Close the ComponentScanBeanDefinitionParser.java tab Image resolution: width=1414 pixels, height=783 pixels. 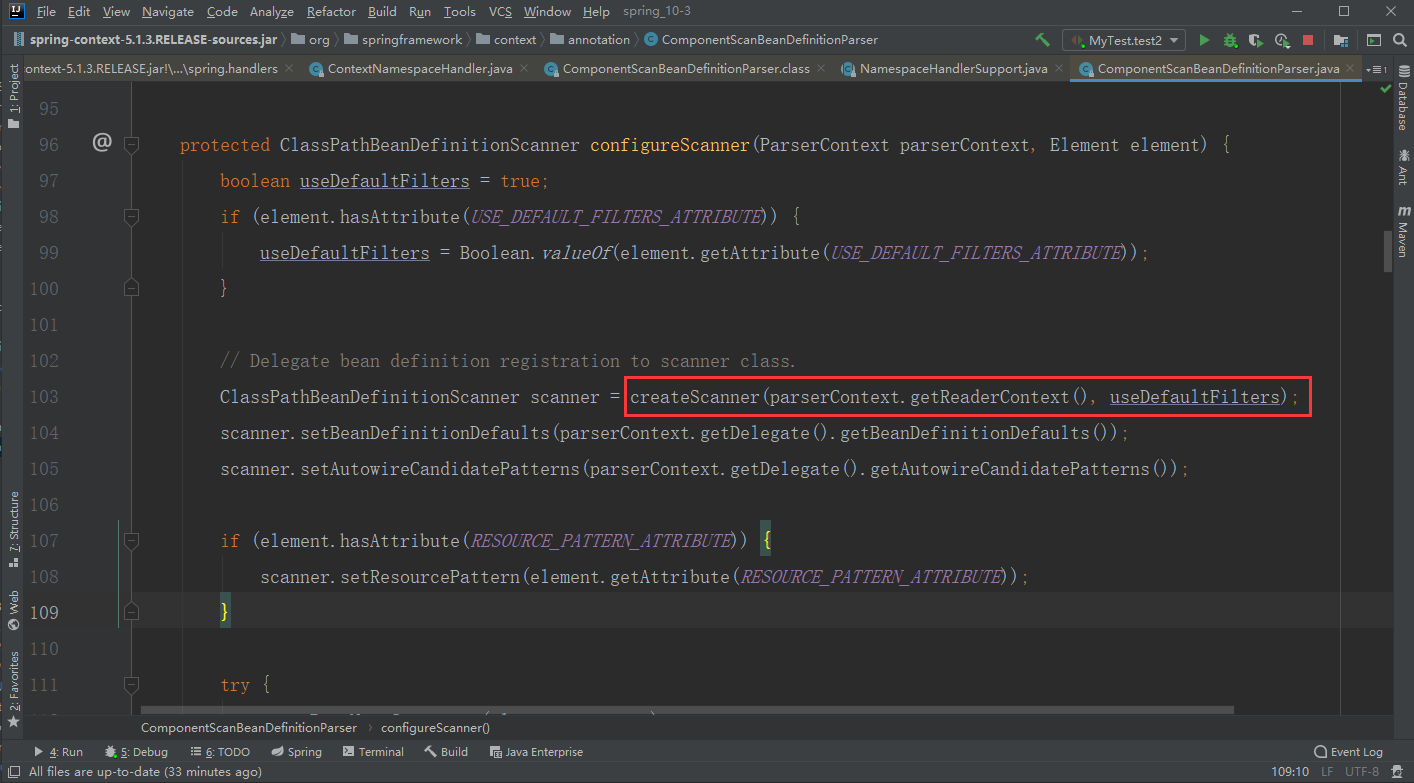[1350, 69]
